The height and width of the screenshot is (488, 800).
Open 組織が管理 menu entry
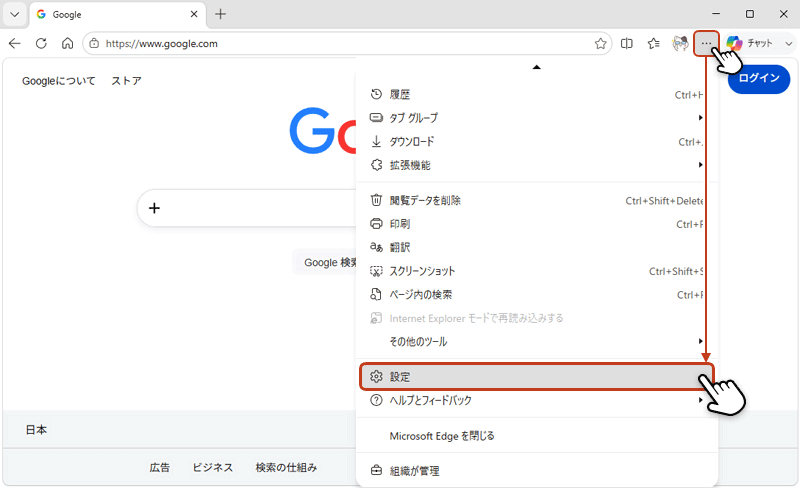pyautogui.click(x=537, y=471)
